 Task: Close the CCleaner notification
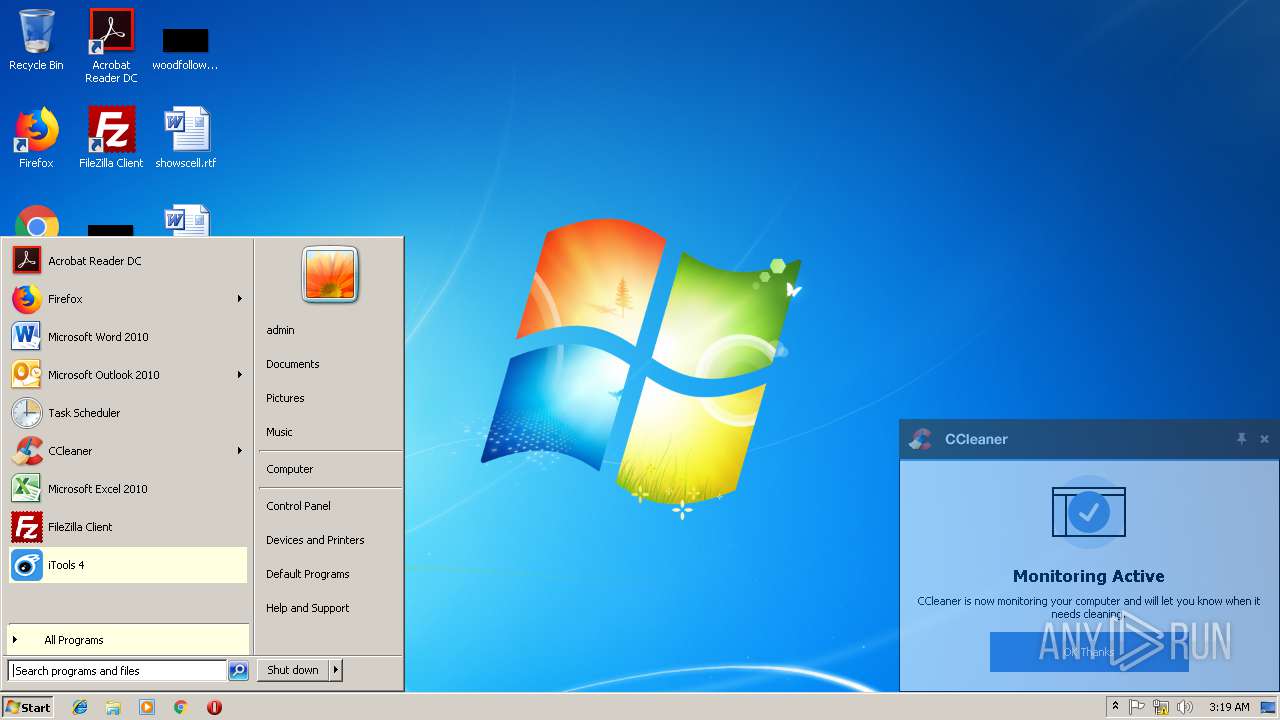tap(1264, 439)
